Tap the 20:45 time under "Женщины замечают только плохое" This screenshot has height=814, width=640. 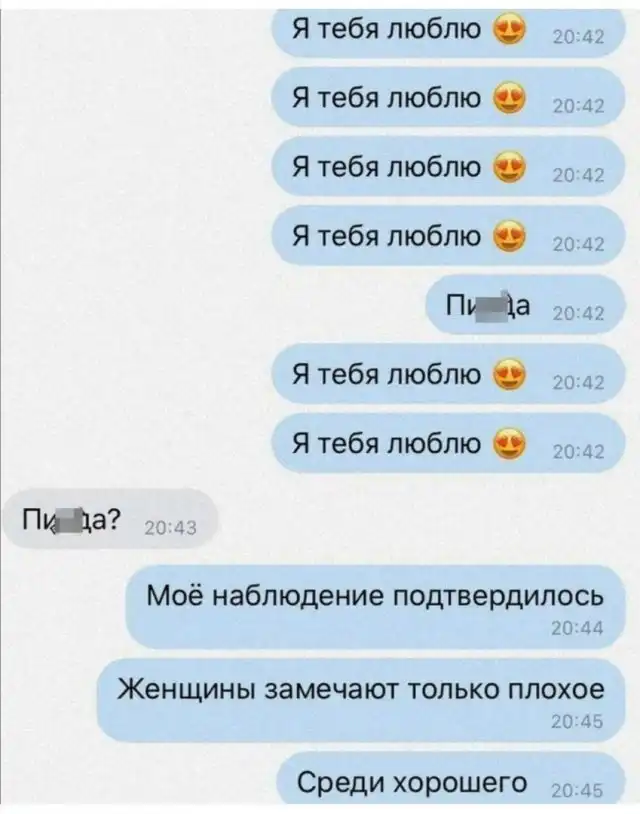[577, 722]
